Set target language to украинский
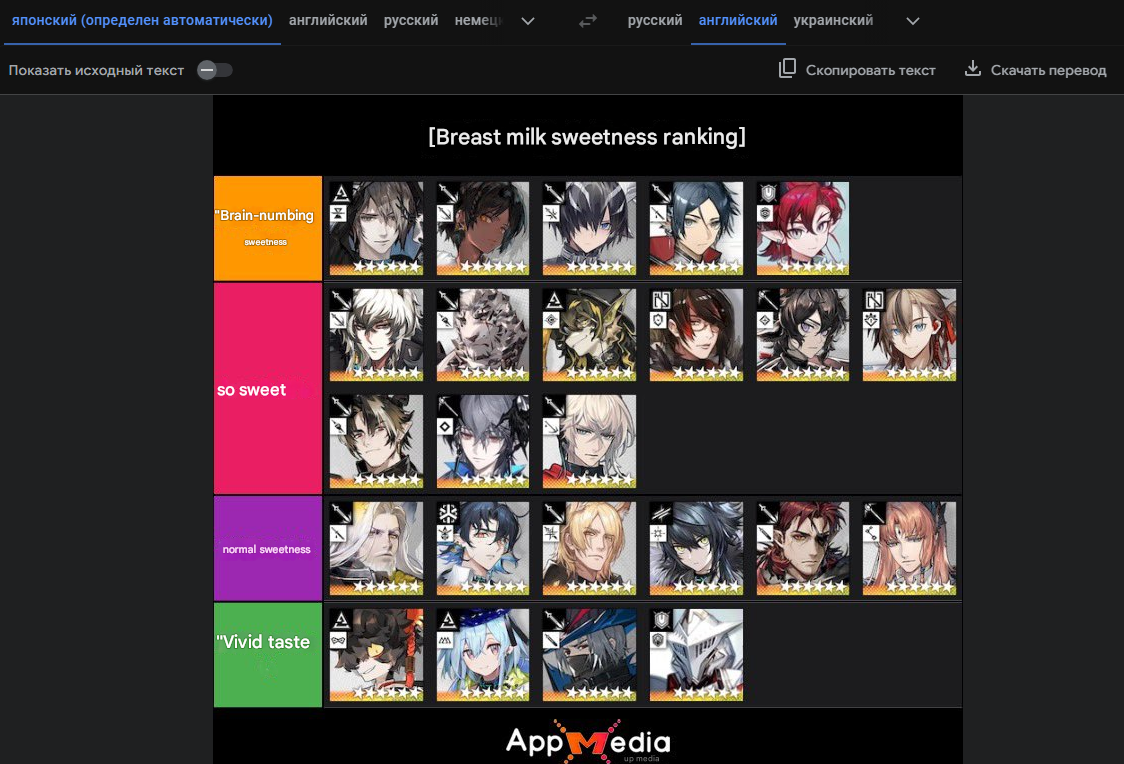This screenshot has width=1124, height=764. pyautogui.click(x=833, y=21)
